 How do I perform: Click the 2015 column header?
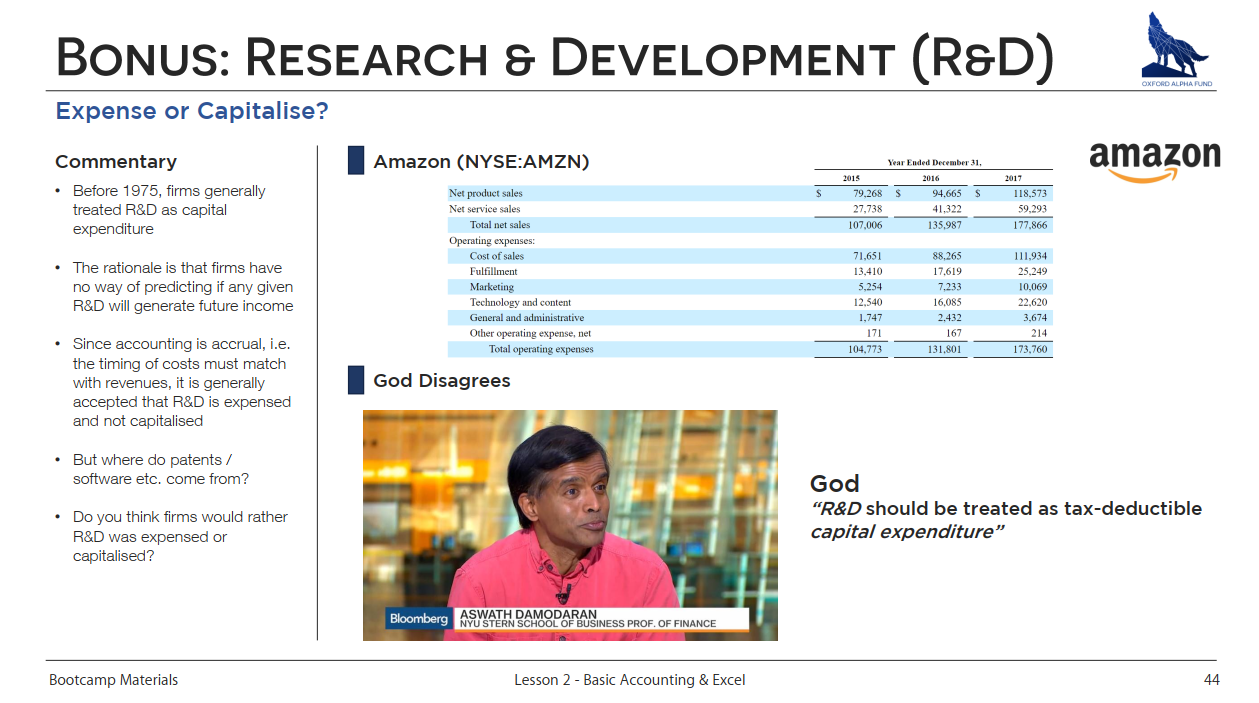click(x=851, y=178)
